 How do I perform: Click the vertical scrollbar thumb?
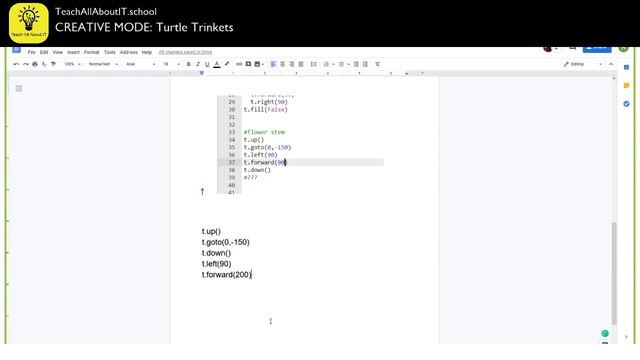point(614,273)
